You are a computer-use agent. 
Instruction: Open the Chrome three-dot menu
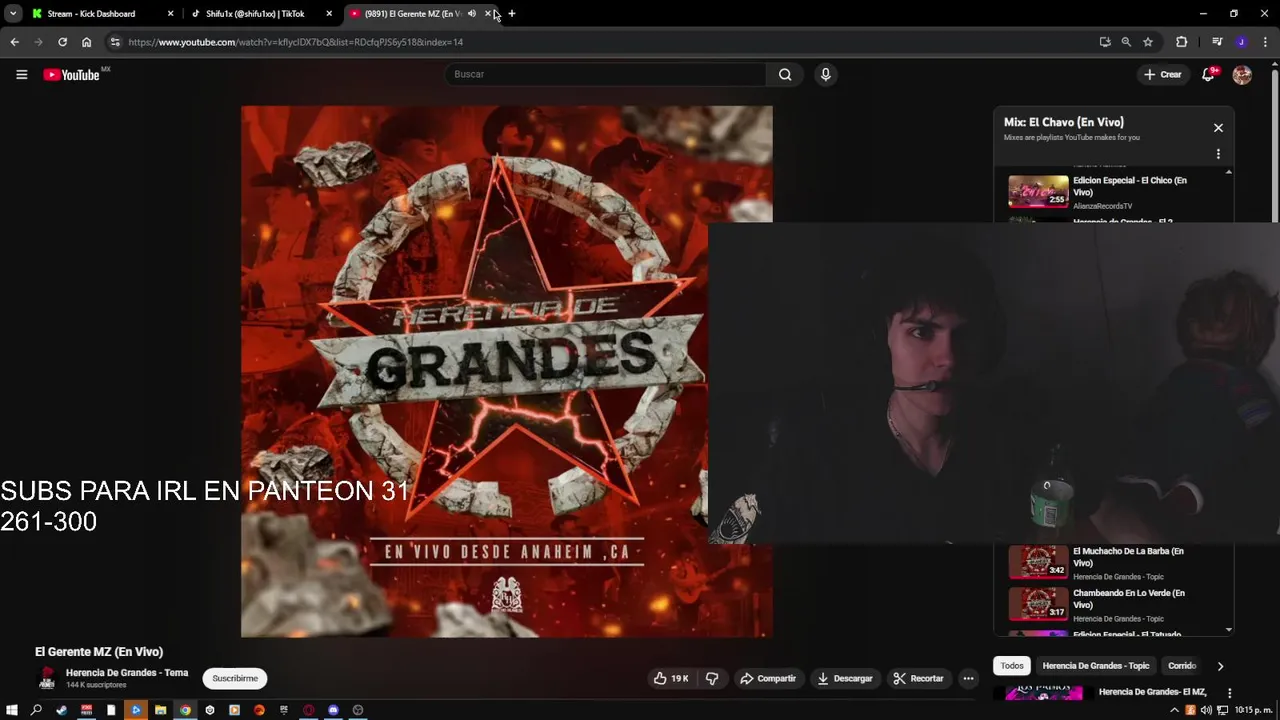pyautogui.click(x=1265, y=42)
